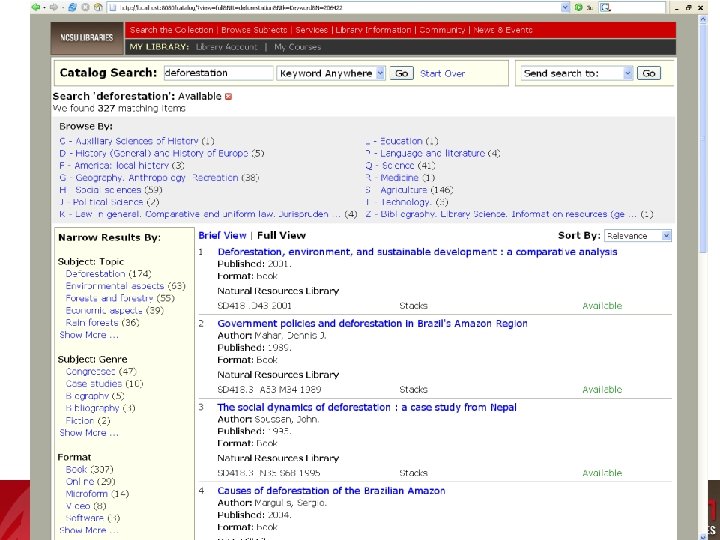
Task: Click the browser Refresh icon
Action: coord(72,7)
